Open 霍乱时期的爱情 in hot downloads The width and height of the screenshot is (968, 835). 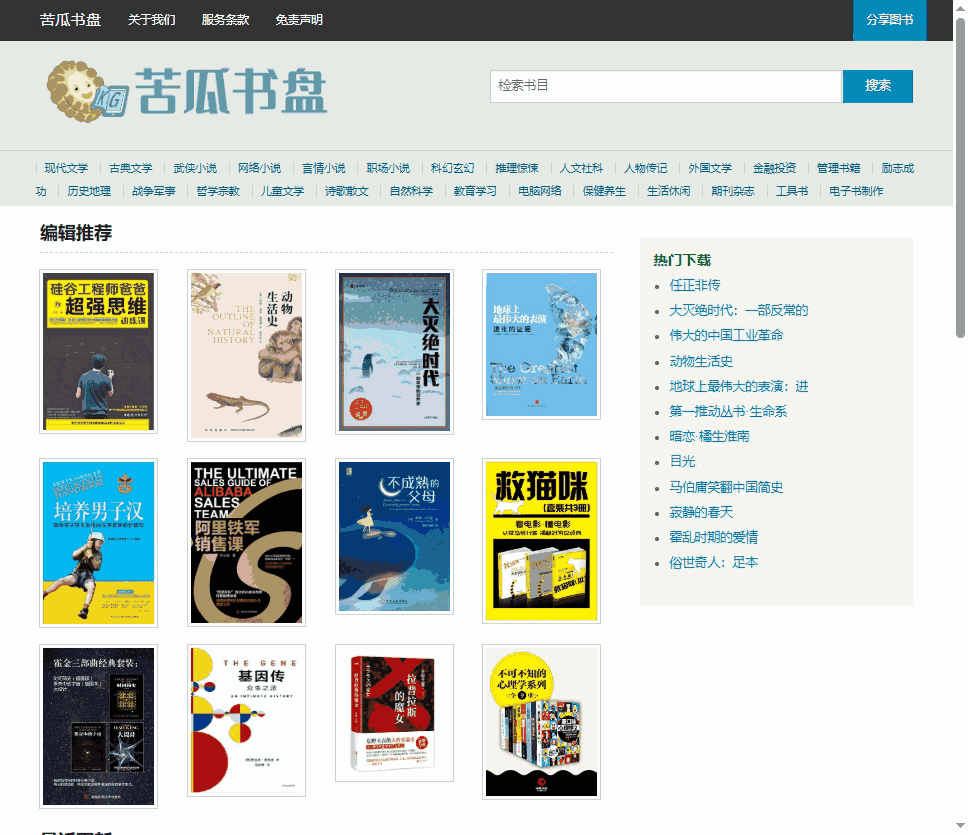(713, 537)
